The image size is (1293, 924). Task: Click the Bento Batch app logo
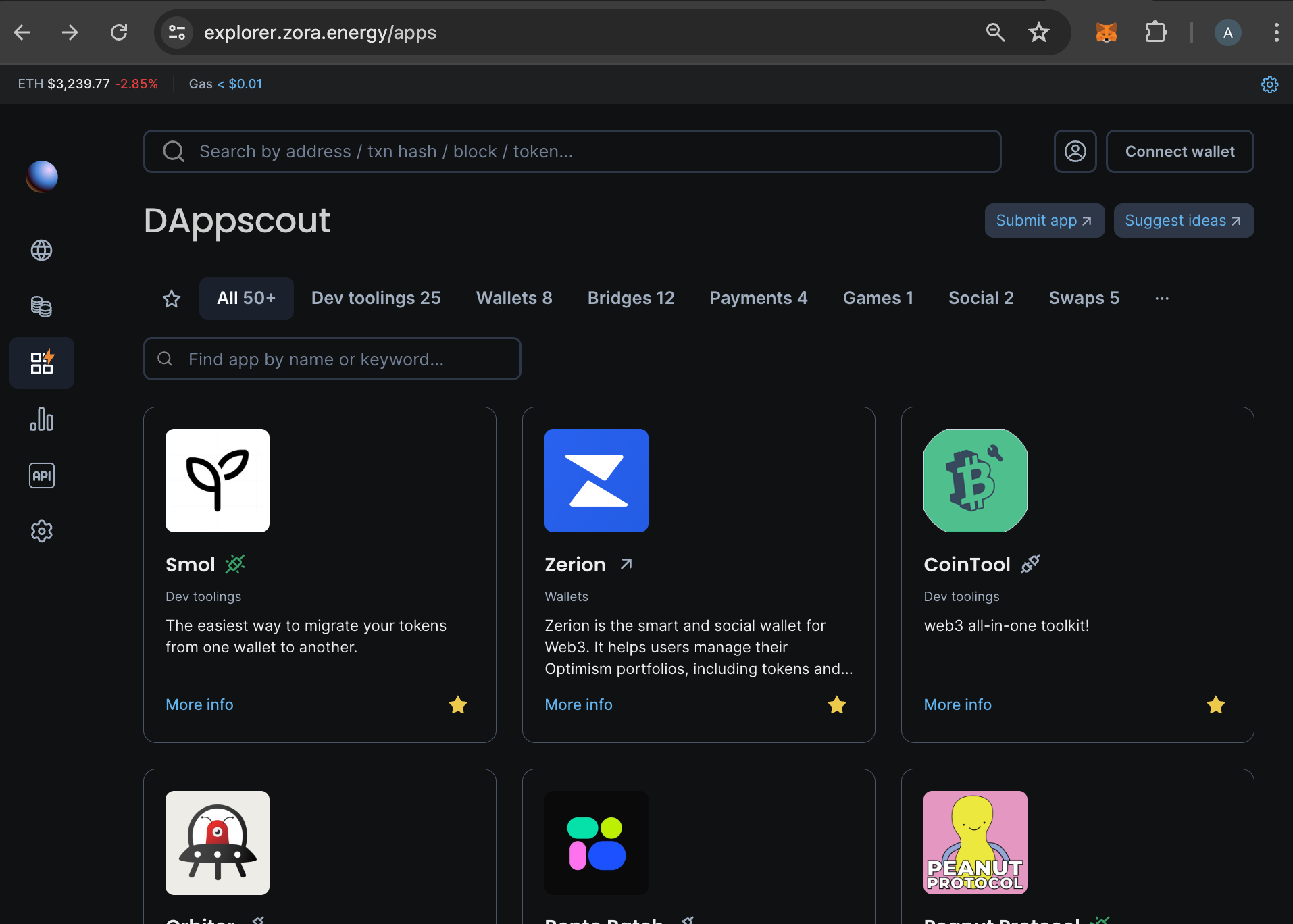click(597, 843)
